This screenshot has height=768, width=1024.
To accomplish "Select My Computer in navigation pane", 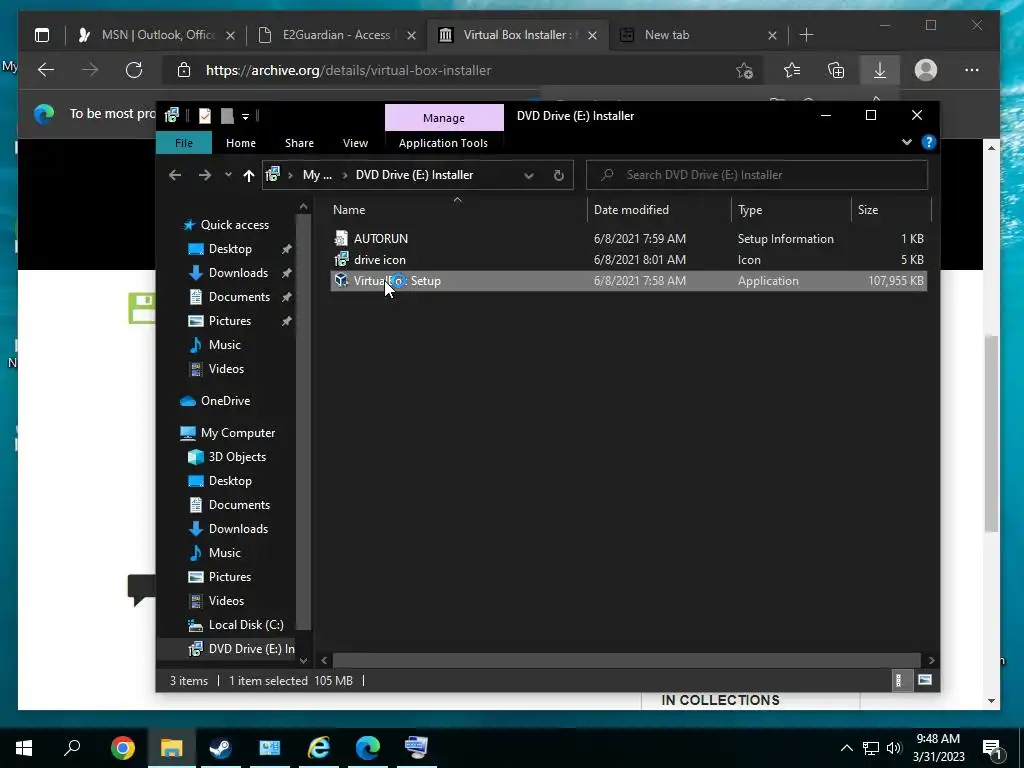I will [x=238, y=433].
